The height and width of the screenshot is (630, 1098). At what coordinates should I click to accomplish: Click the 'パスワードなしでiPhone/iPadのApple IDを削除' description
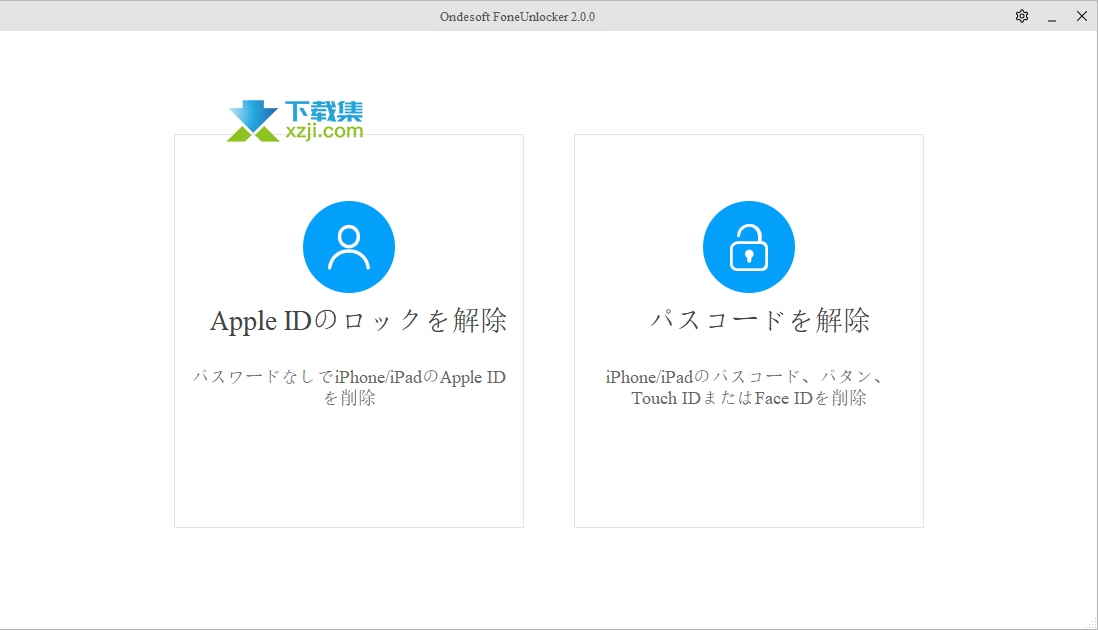[x=349, y=387]
